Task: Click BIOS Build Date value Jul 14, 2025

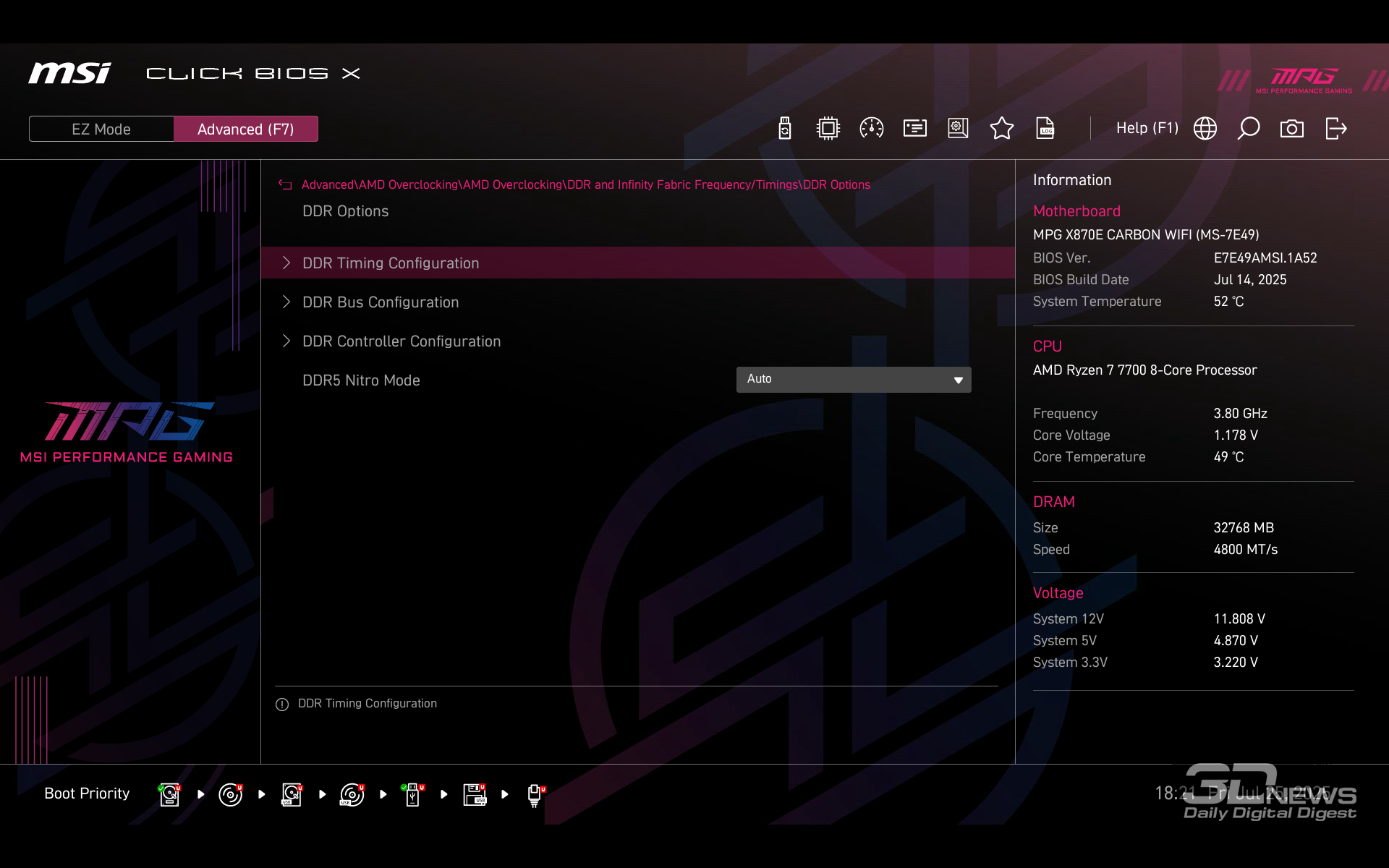Action: [x=1250, y=279]
